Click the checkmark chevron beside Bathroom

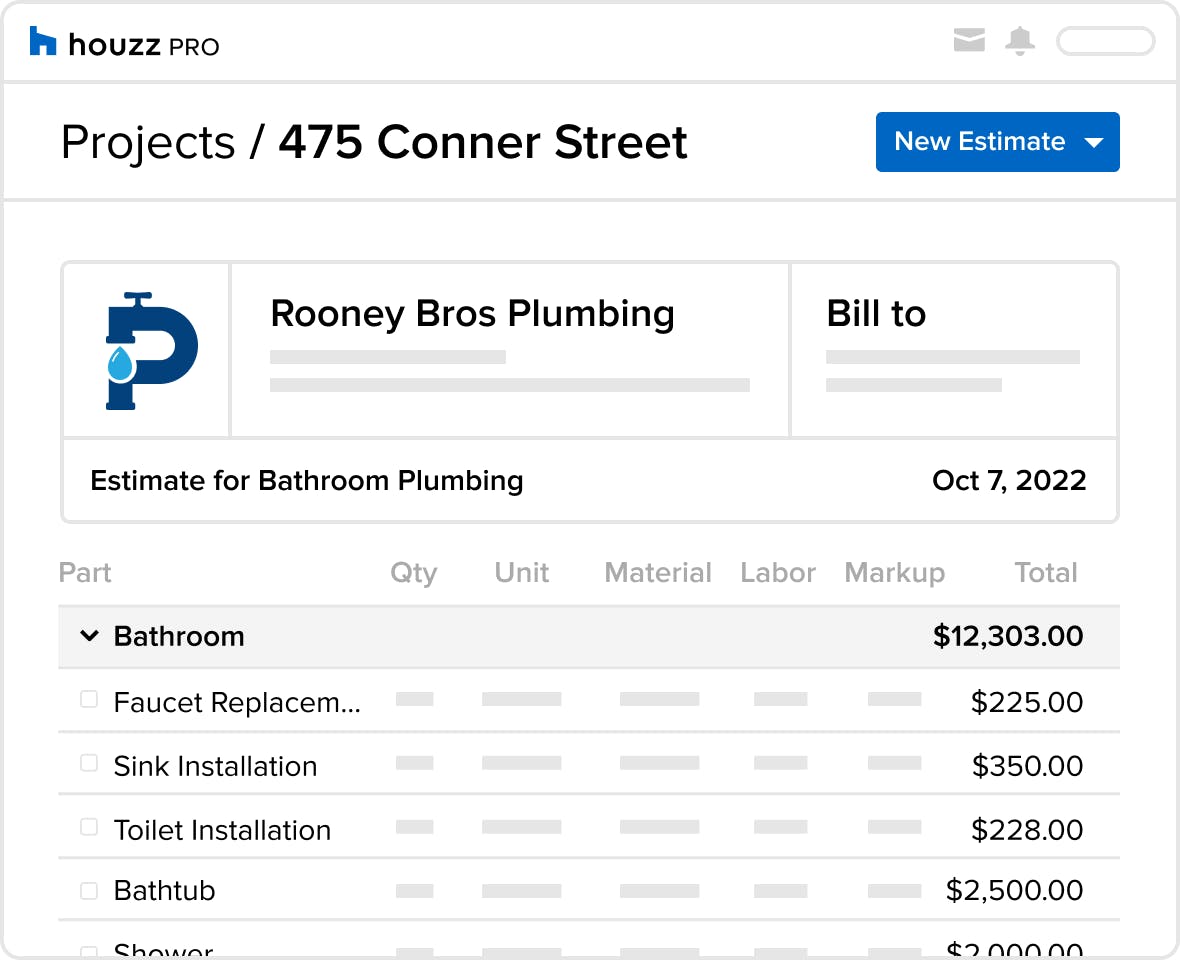pos(89,636)
